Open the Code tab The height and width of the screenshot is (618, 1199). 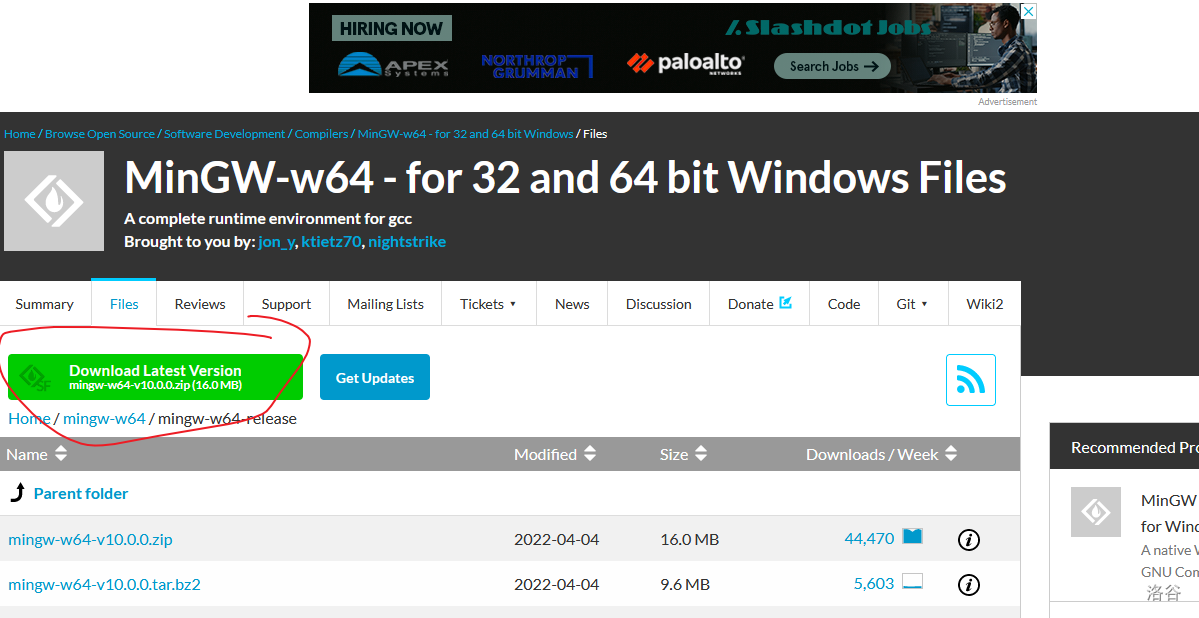[843, 304]
